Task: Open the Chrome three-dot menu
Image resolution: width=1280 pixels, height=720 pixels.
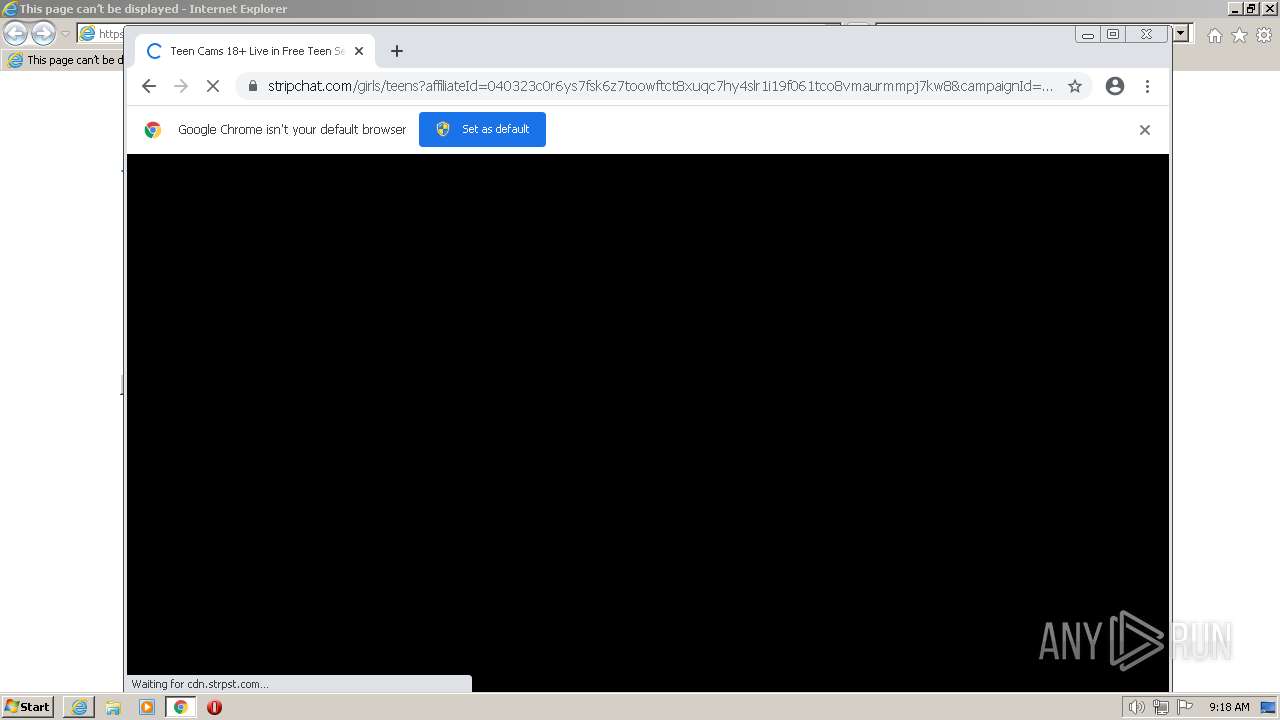Action: coord(1147,86)
